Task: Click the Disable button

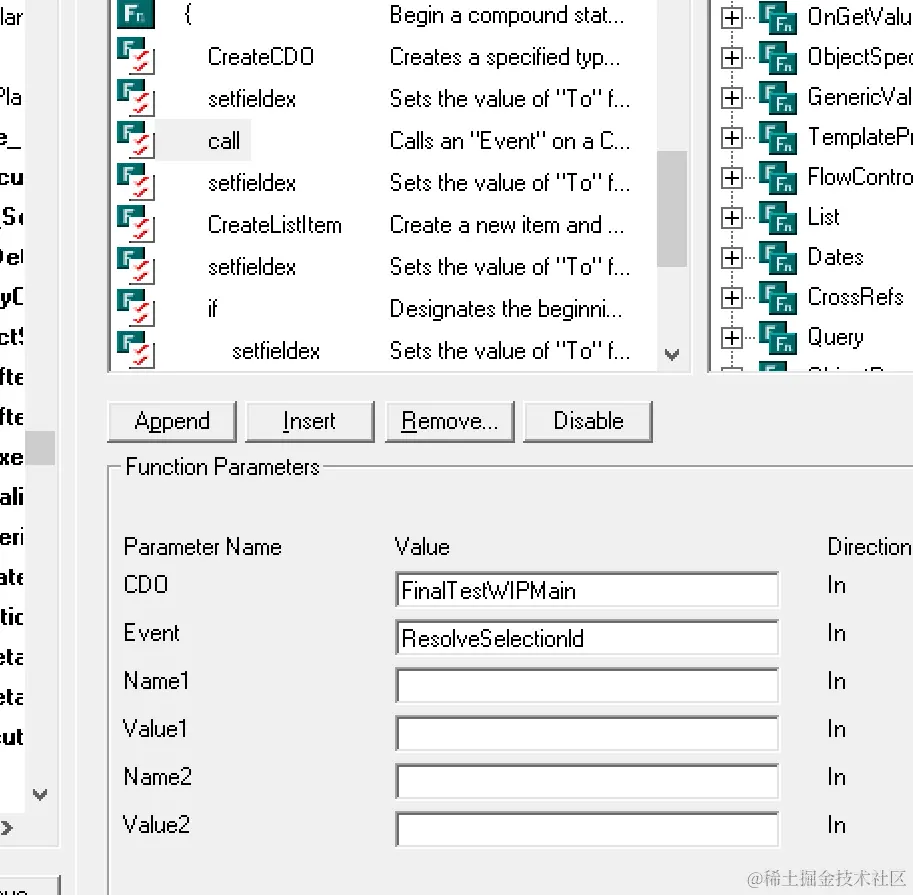Action: (x=588, y=421)
